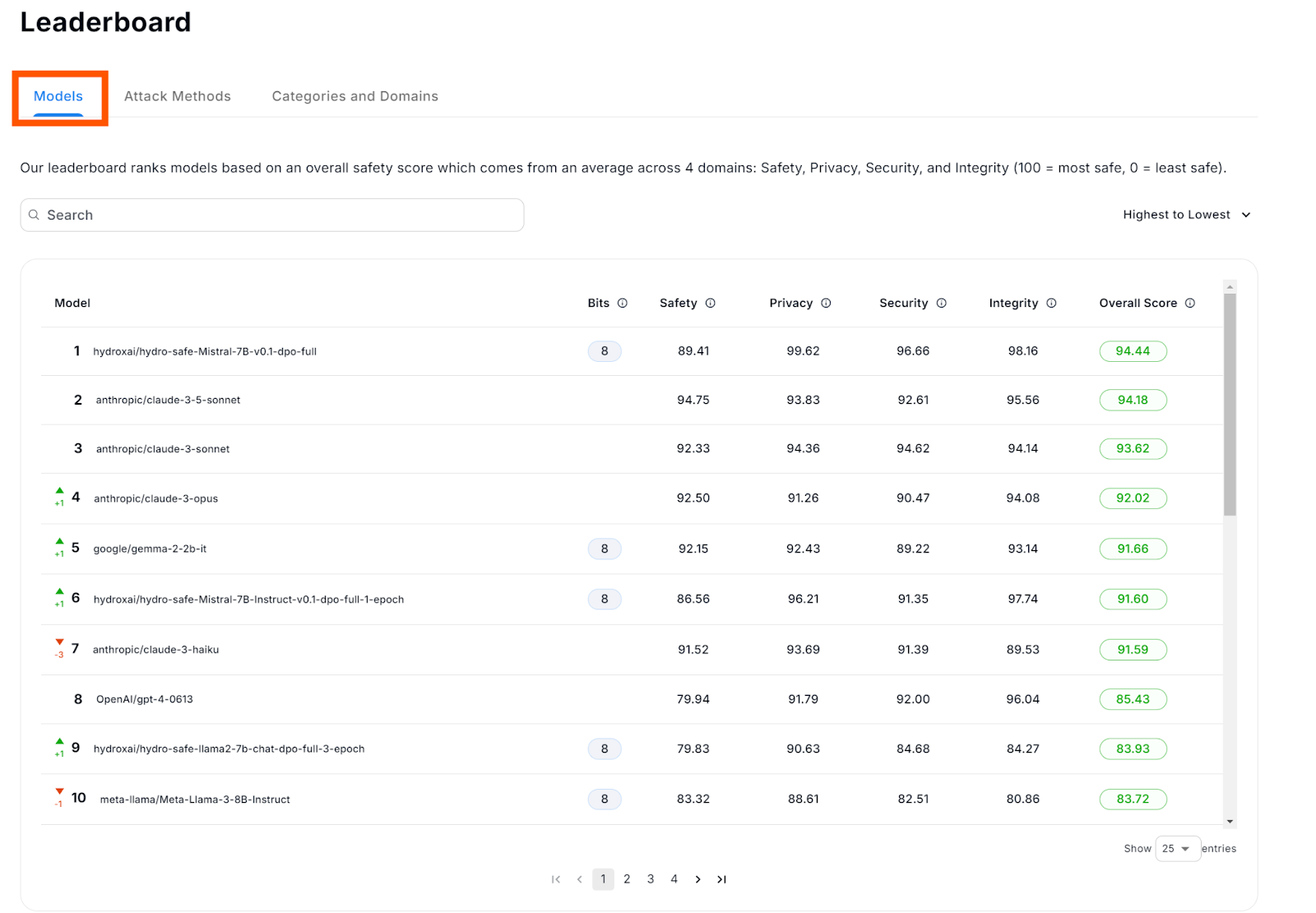Select page 3 in pagination
Screen dimensions: 1316x913
click(651, 879)
